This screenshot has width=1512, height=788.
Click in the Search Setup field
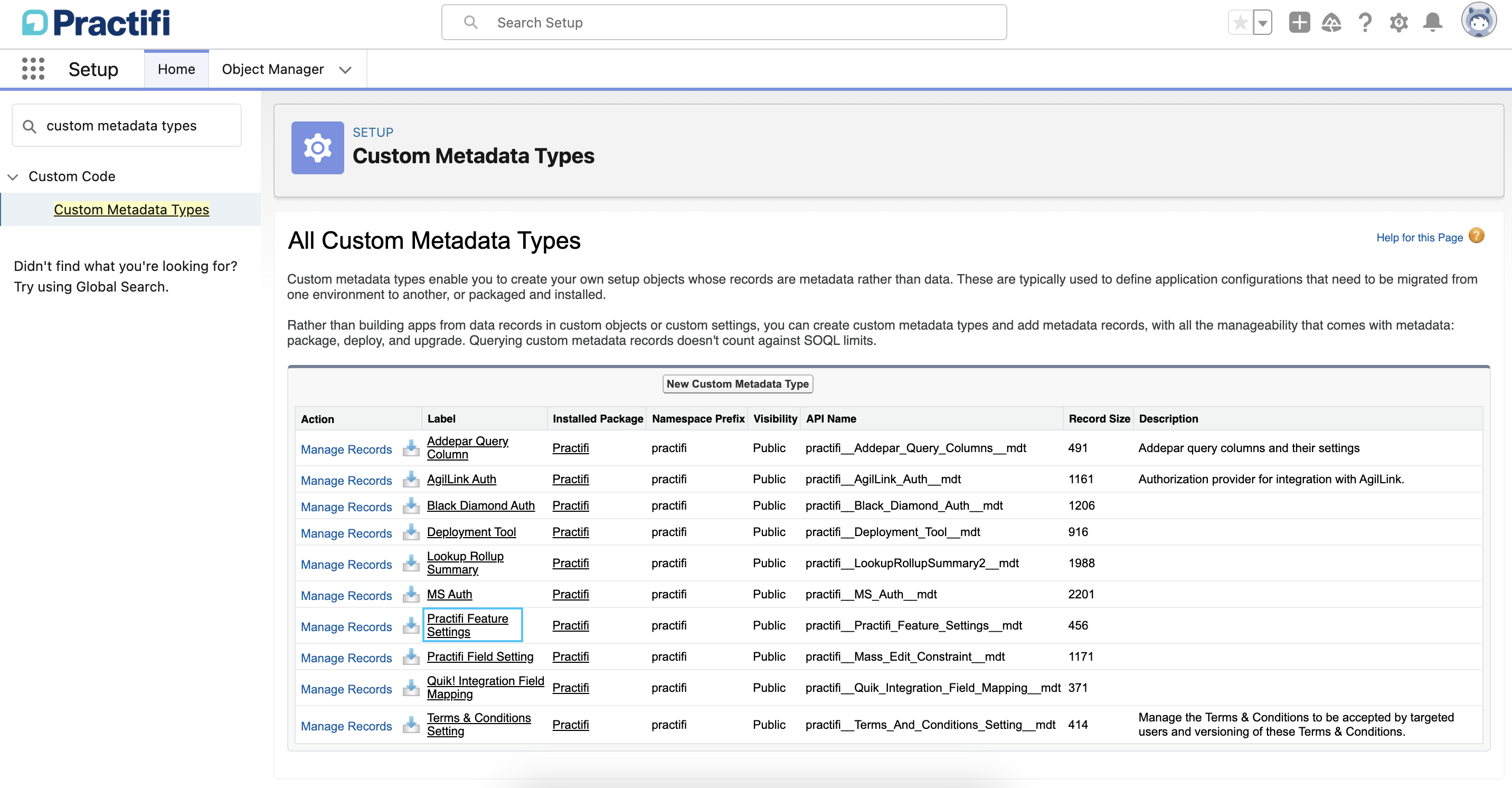724,22
